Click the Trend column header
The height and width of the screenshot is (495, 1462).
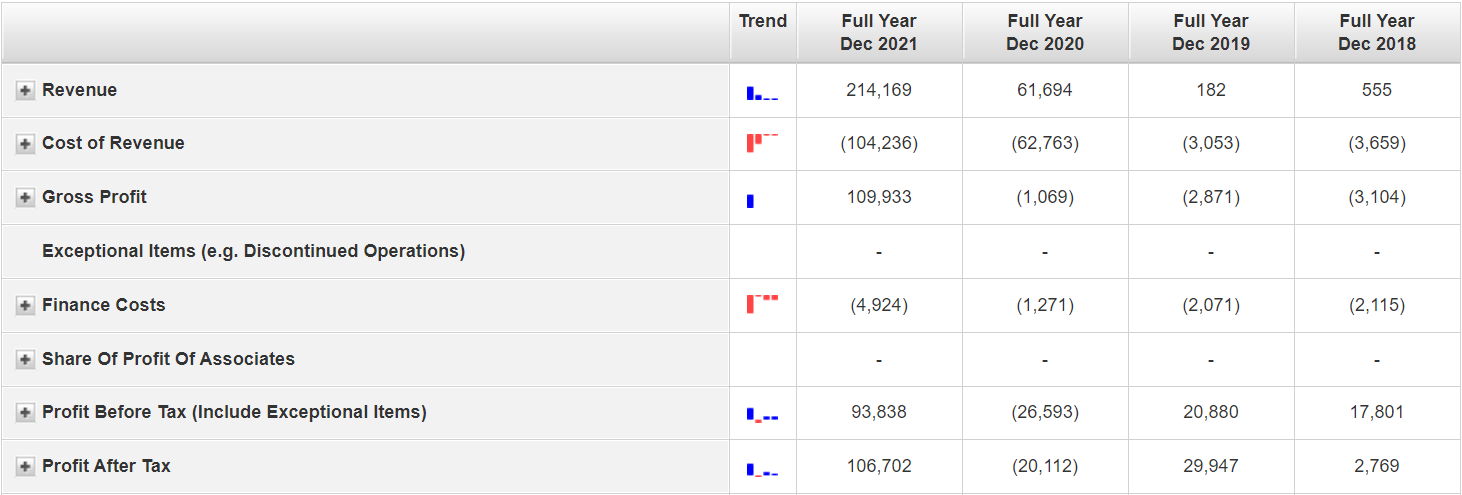(x=763, y=21)
